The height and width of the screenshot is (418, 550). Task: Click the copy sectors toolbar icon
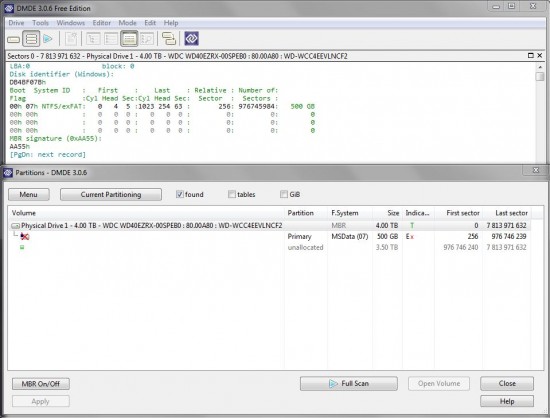tap(169, 39)
